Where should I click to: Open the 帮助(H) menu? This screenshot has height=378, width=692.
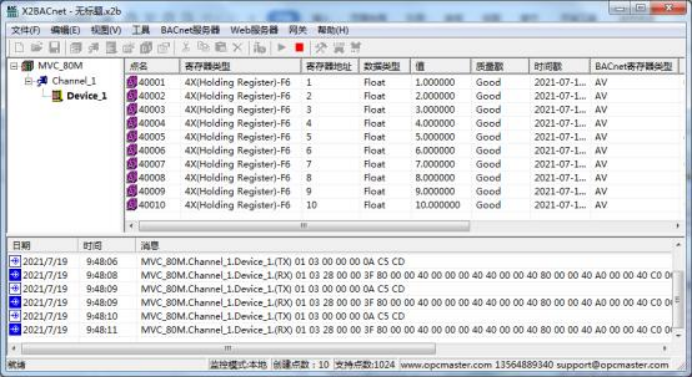333,30
